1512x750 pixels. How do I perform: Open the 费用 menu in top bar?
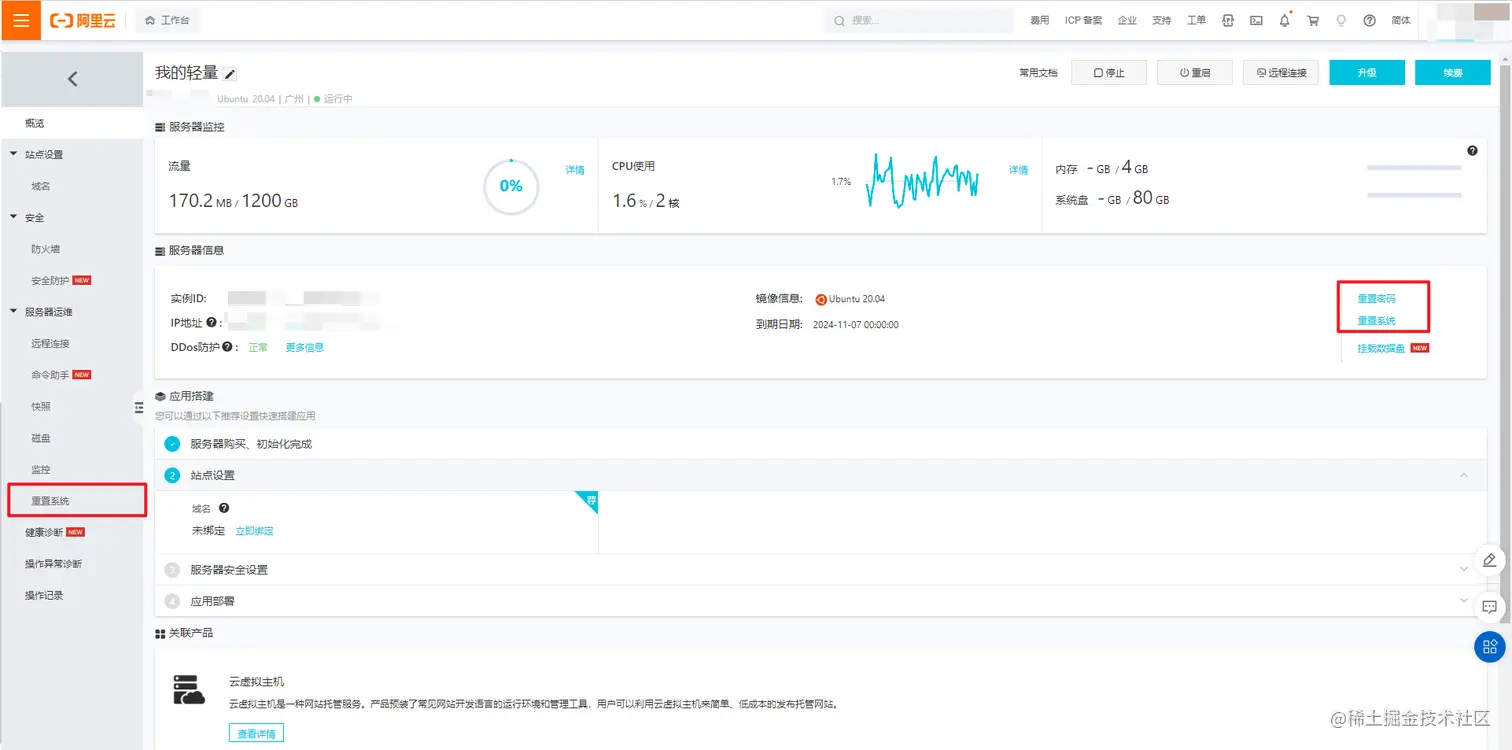(x=1039, y=20)
